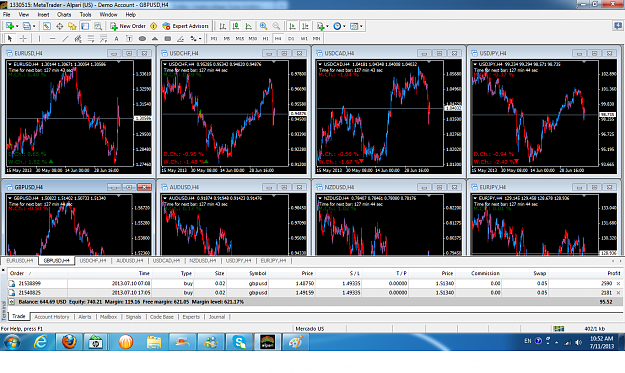This screenshot has height=373, width=625.
Task: Switch chart to line chart mode
Action: (248, 26)
